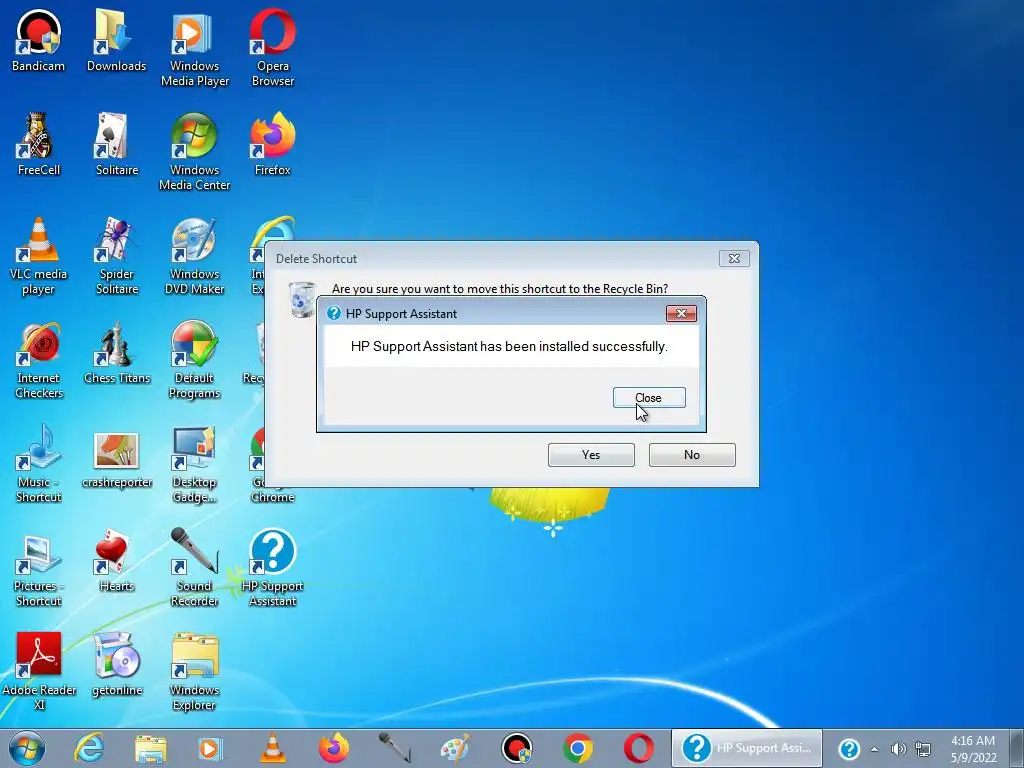Open the network status tray icon
This screenshot has height=768, width=1024.
click(923, 749)
